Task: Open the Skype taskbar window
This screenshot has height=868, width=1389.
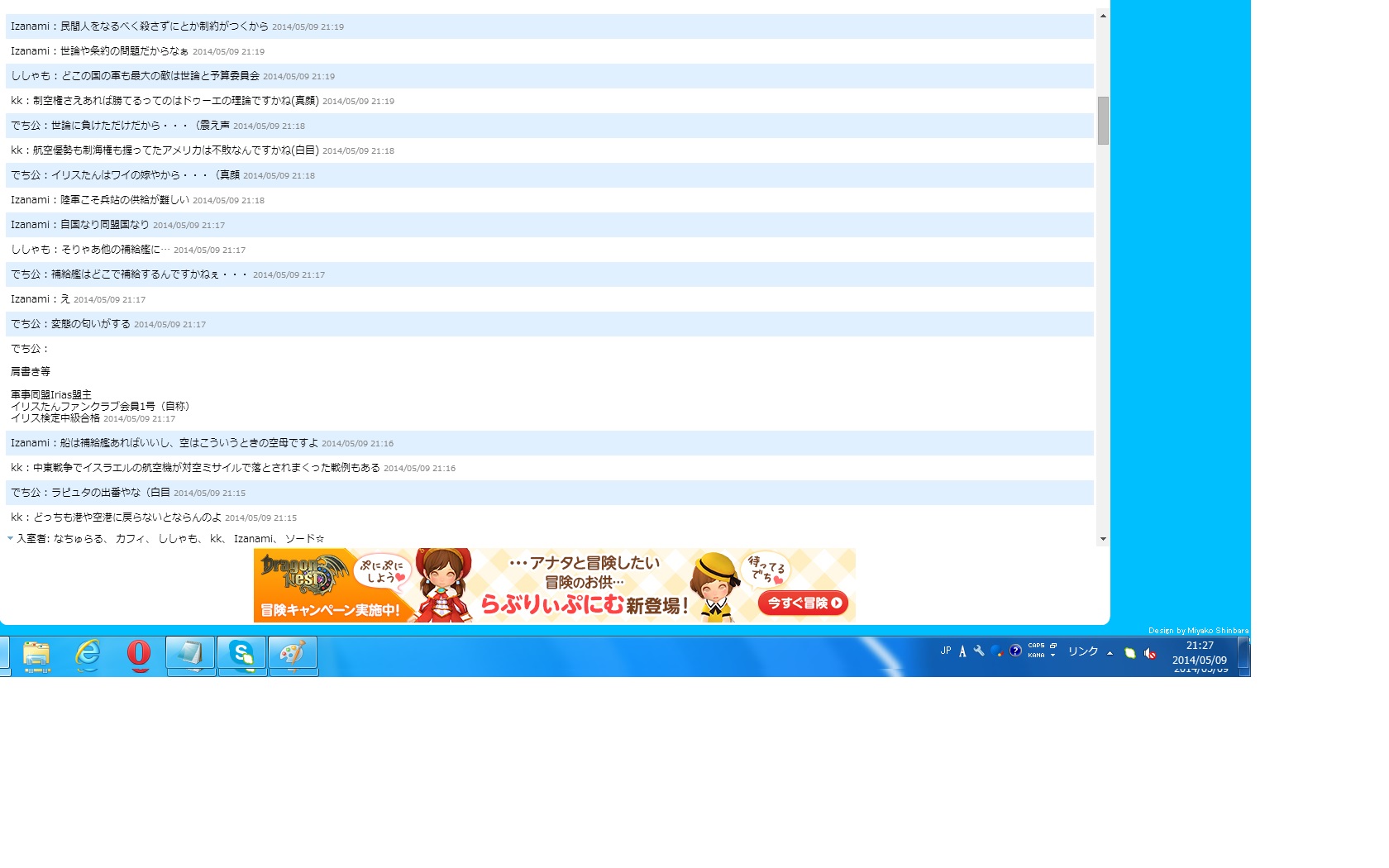Action: coord(241,656)
